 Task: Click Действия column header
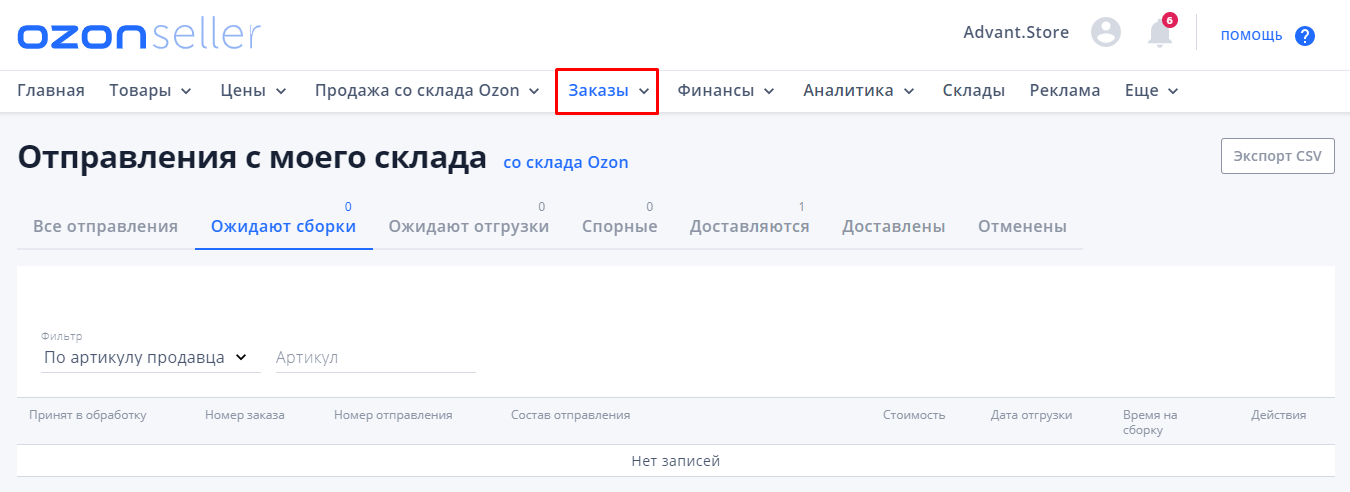click(1278, 415)
